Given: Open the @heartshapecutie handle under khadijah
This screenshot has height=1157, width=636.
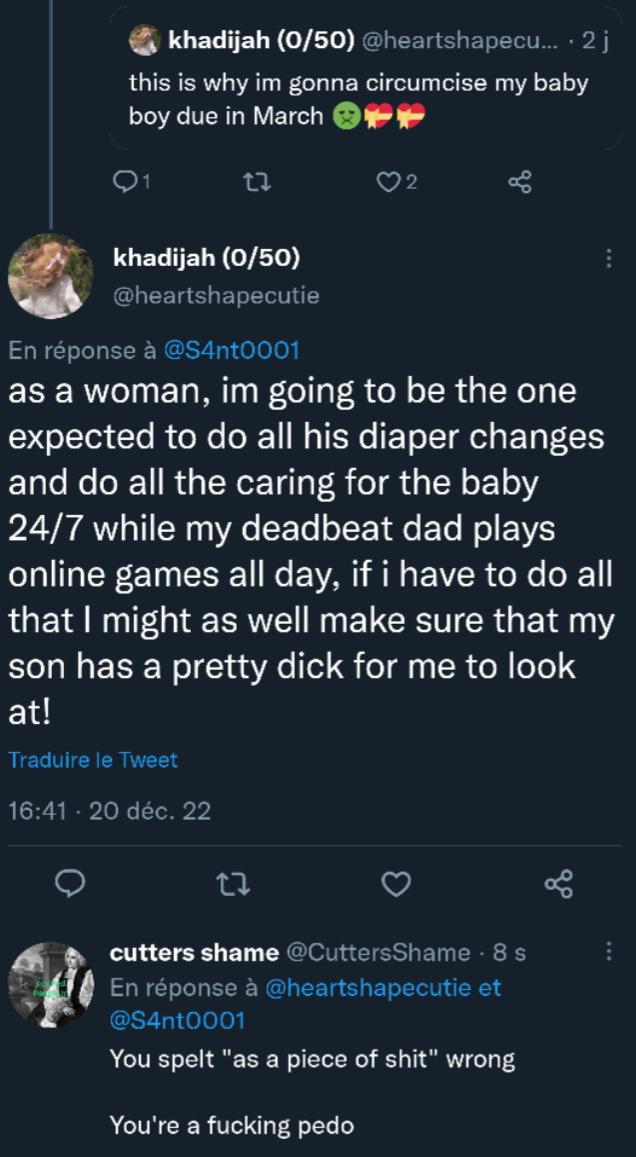Looking at the screenshot, I should [215, 296].
